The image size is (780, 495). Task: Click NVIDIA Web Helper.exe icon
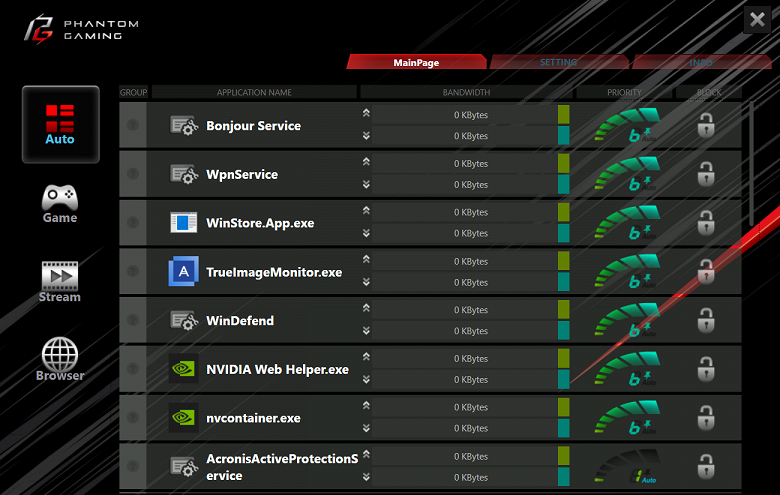tap(184, 369)
